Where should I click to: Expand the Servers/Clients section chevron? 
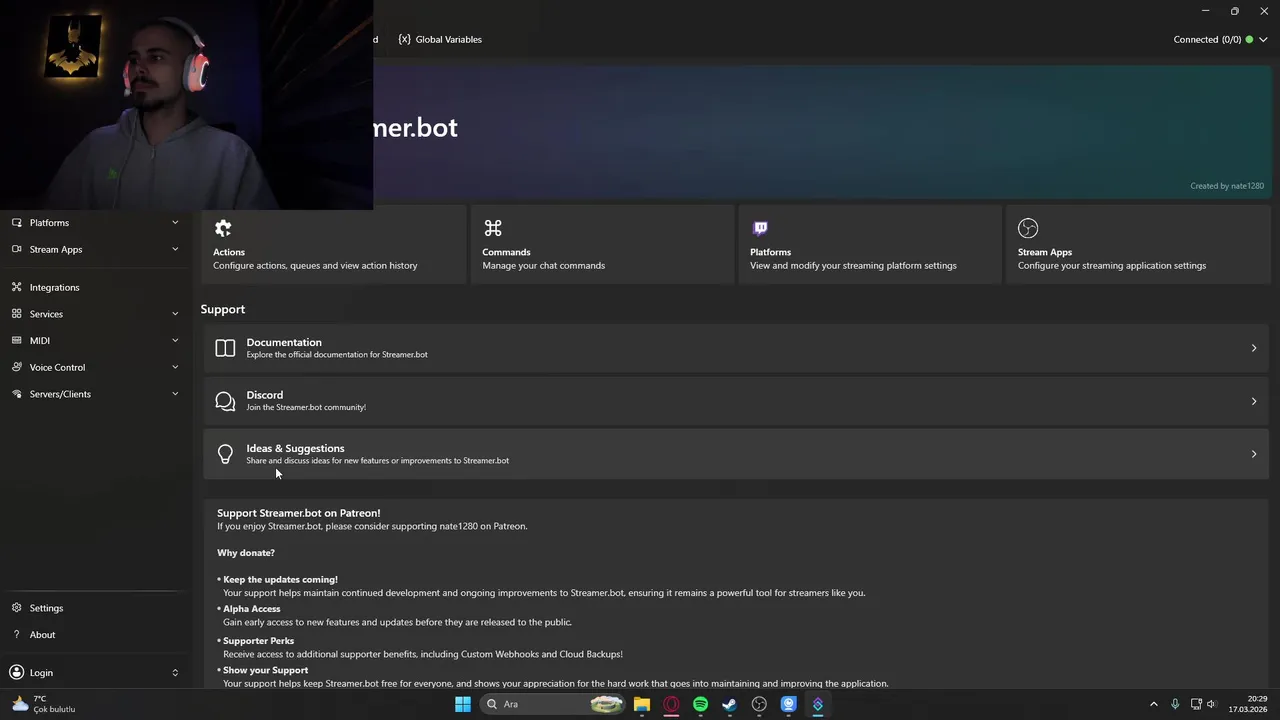pos(175,394)
